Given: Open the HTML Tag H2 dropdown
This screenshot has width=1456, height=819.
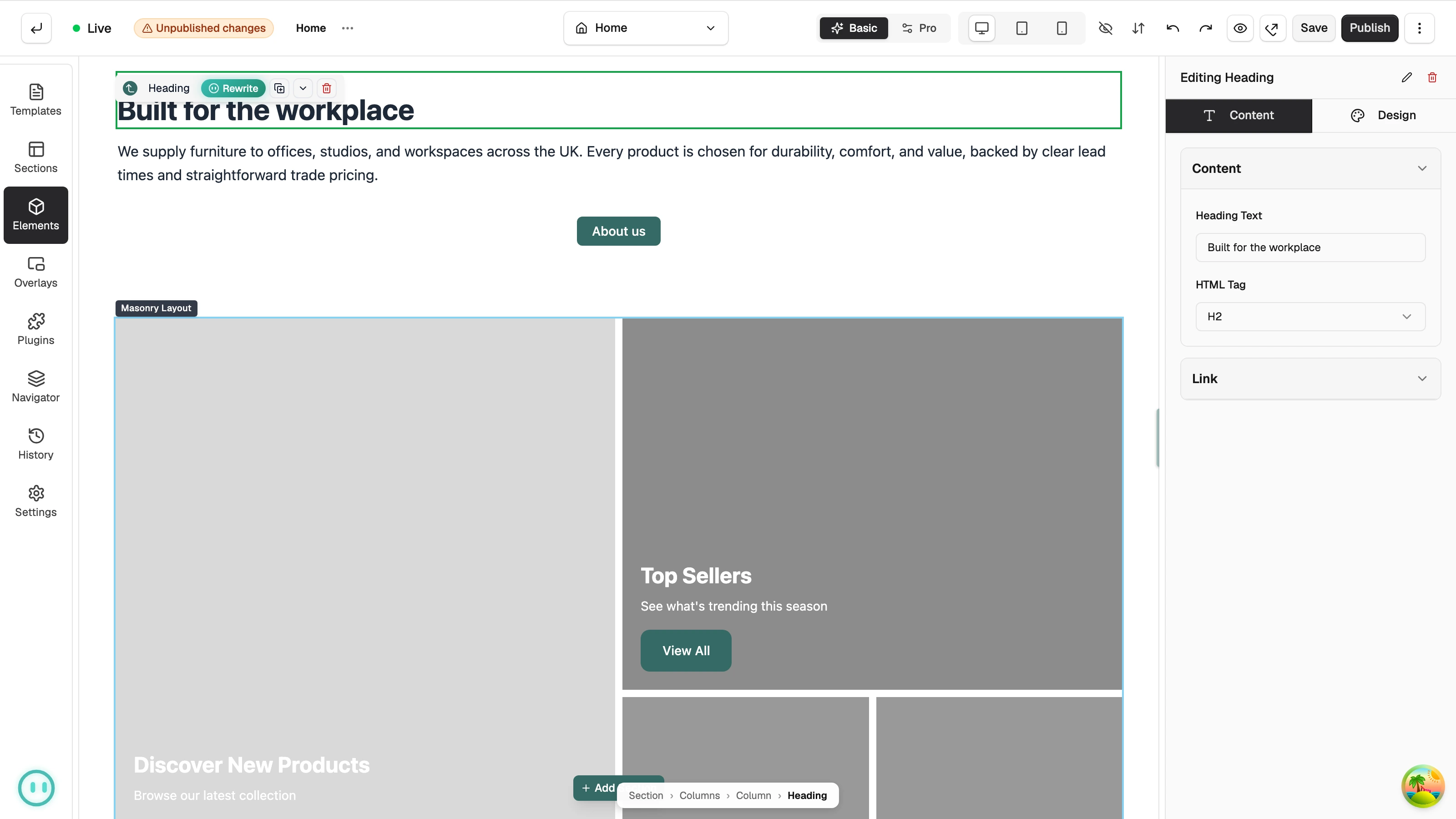Looking at the screenshot, I should coord(1310,317).
